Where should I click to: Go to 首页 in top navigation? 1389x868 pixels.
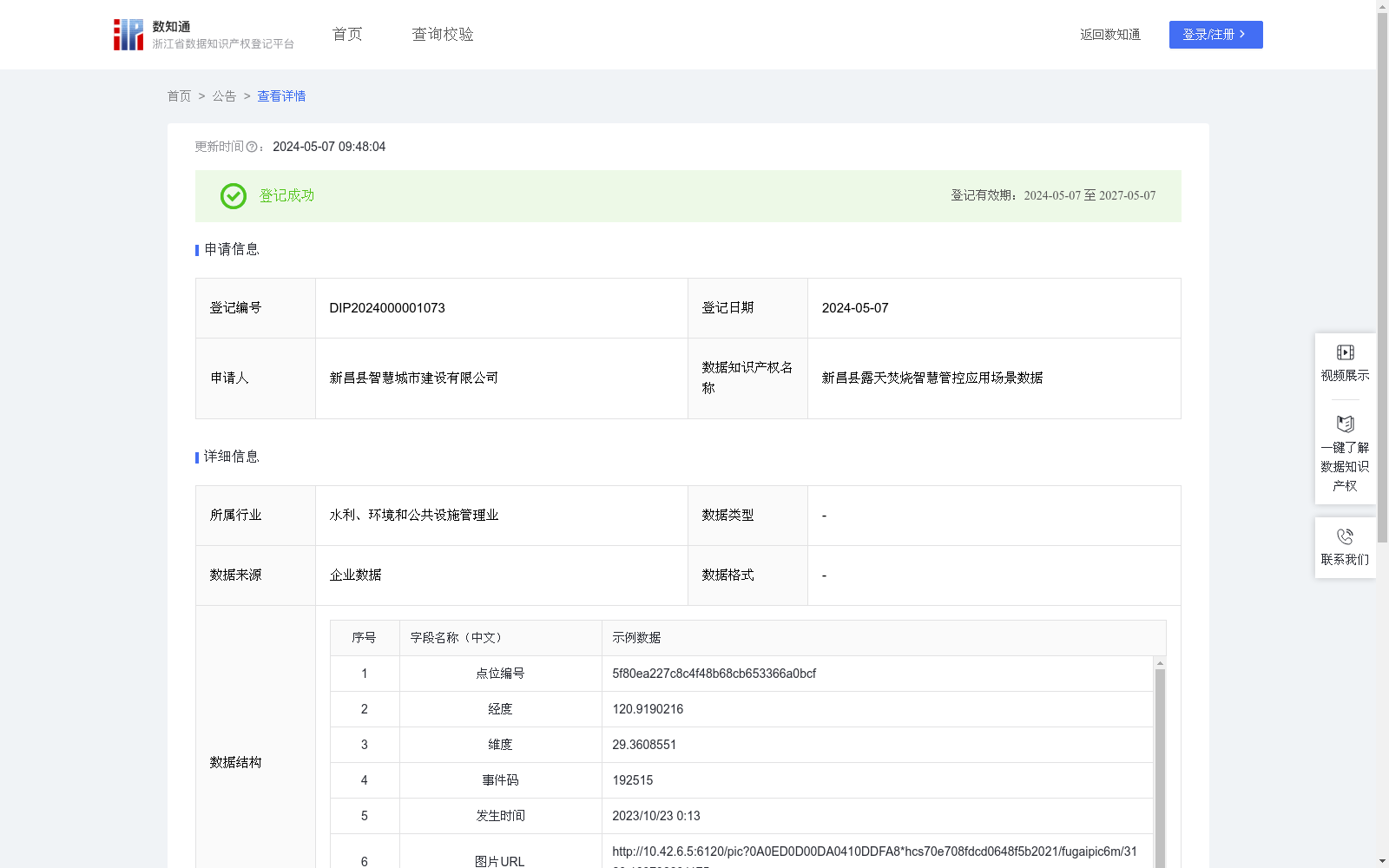tap(347, 35)
